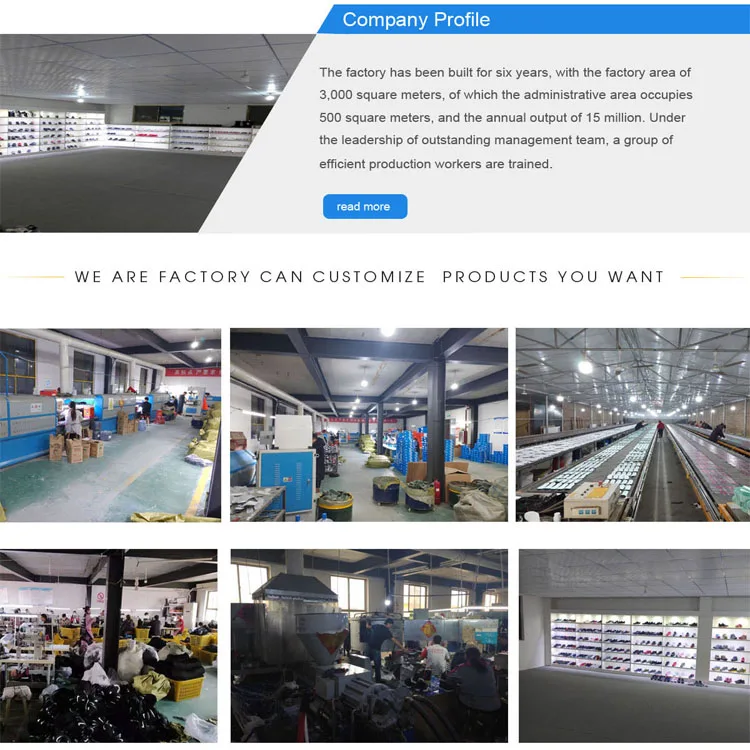Click the blue 'read more' button

[365, 207]
